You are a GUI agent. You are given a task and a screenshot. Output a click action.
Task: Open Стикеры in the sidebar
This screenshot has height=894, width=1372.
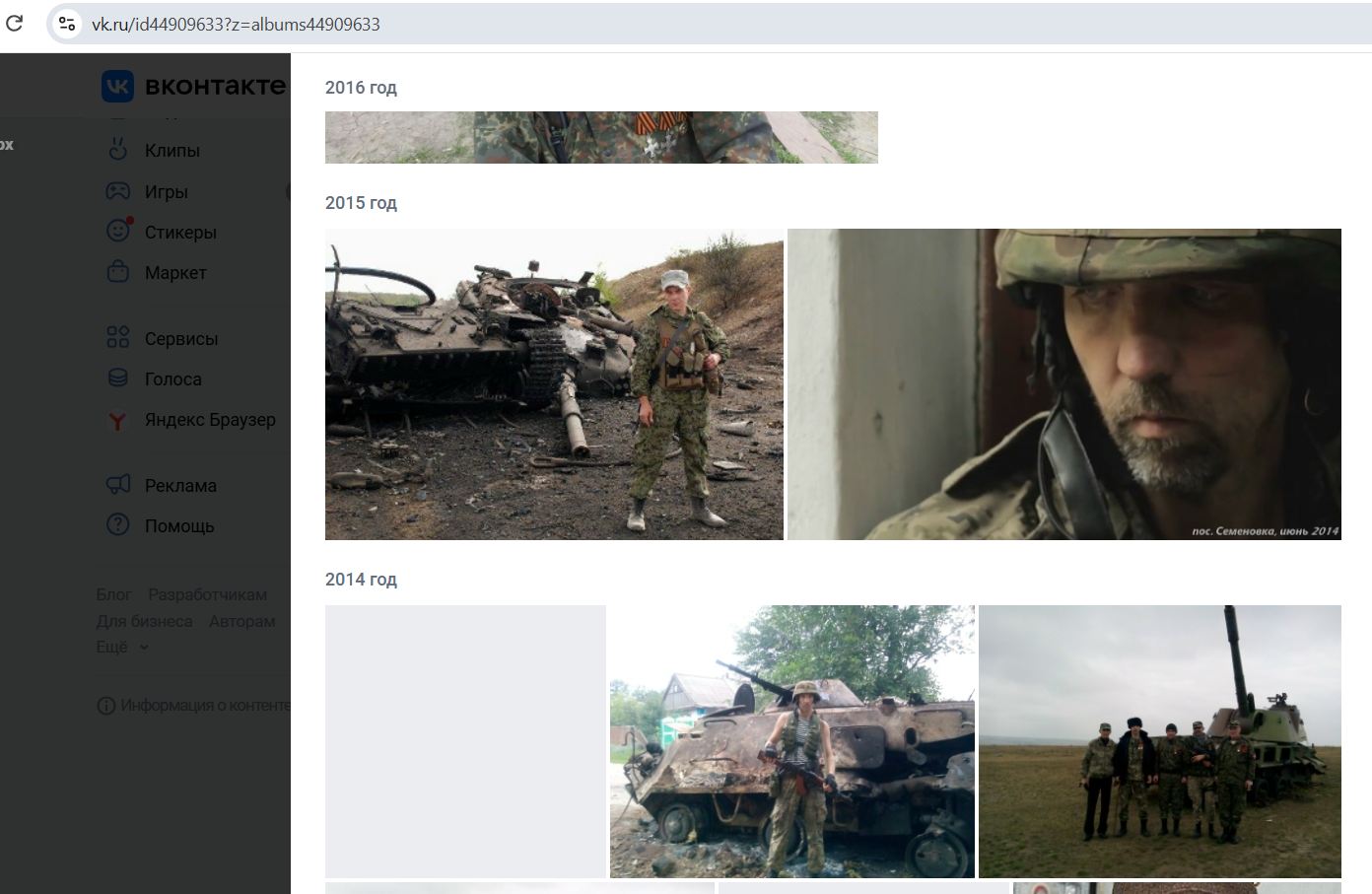coord(180,233)
